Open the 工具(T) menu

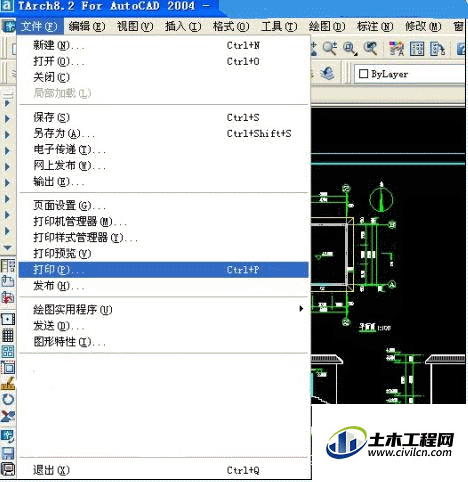point(279,26)
